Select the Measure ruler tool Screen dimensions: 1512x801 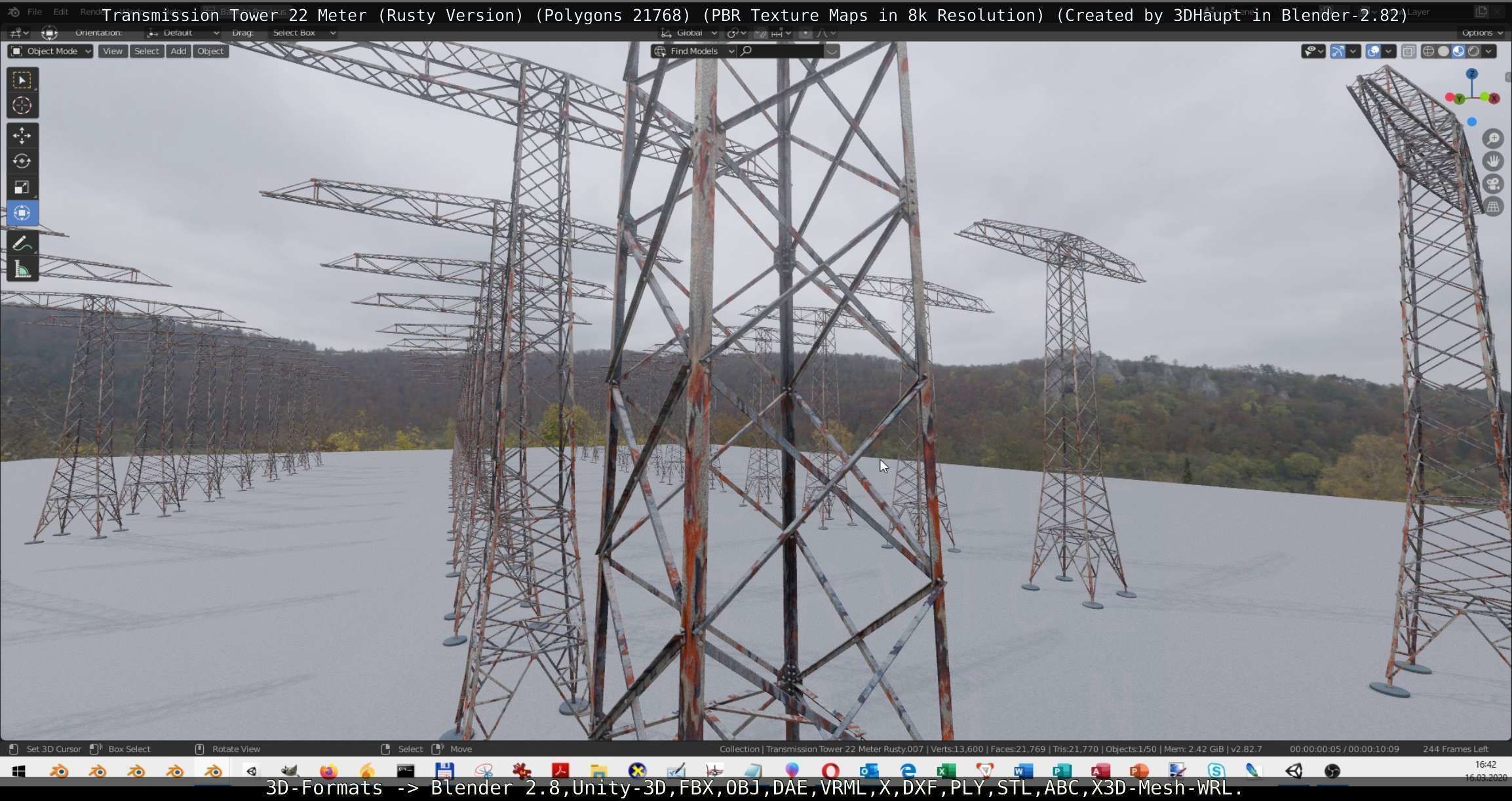22,269
